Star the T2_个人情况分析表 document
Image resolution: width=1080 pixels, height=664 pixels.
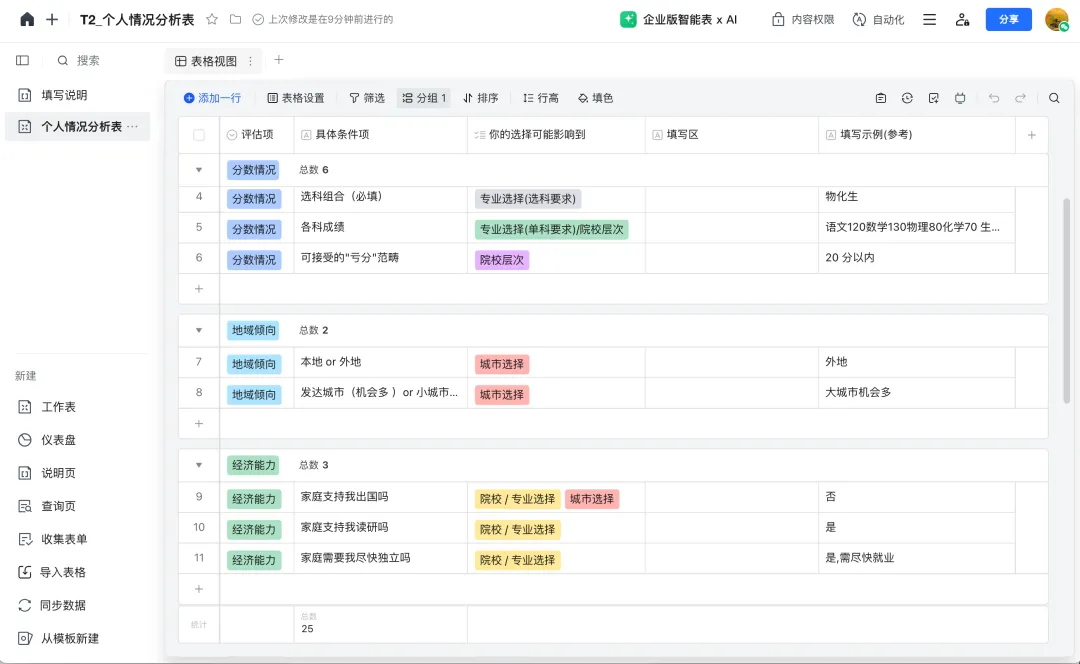[212, 19]
